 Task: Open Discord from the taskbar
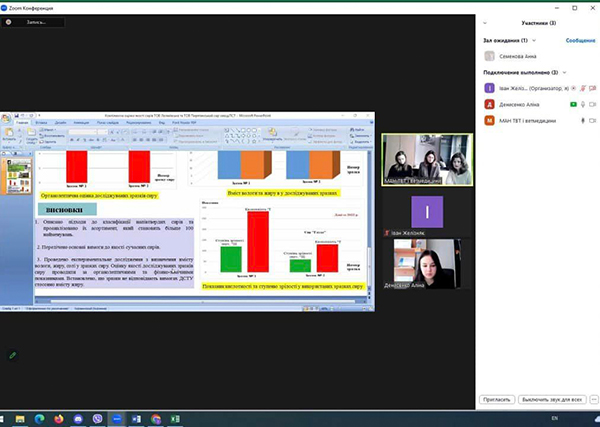[x=78, y=419]
